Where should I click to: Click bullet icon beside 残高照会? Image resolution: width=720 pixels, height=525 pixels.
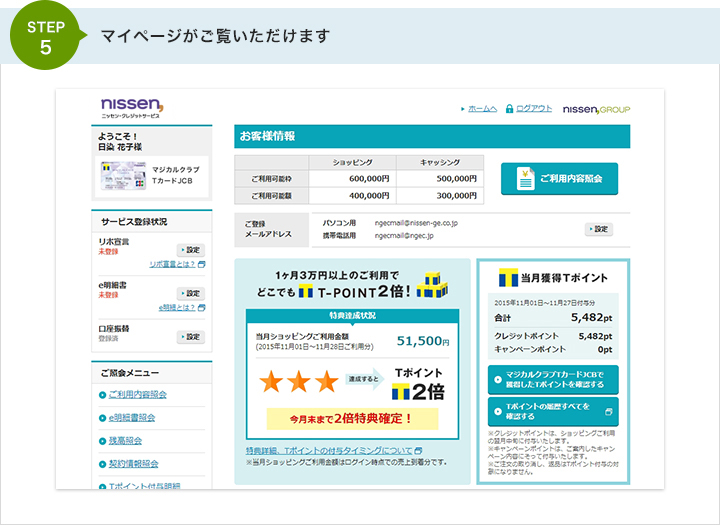[102, 441]
